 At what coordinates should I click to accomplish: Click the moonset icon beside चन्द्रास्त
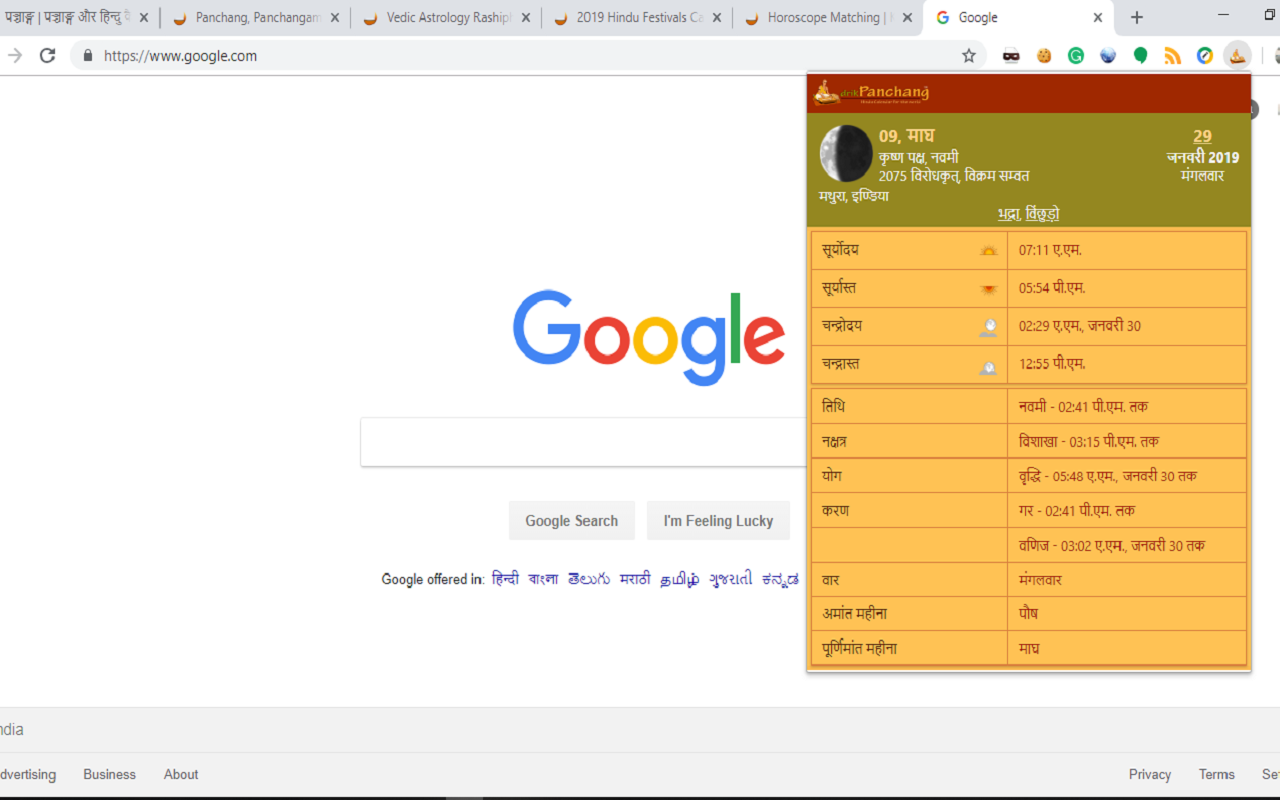(988, 364)
